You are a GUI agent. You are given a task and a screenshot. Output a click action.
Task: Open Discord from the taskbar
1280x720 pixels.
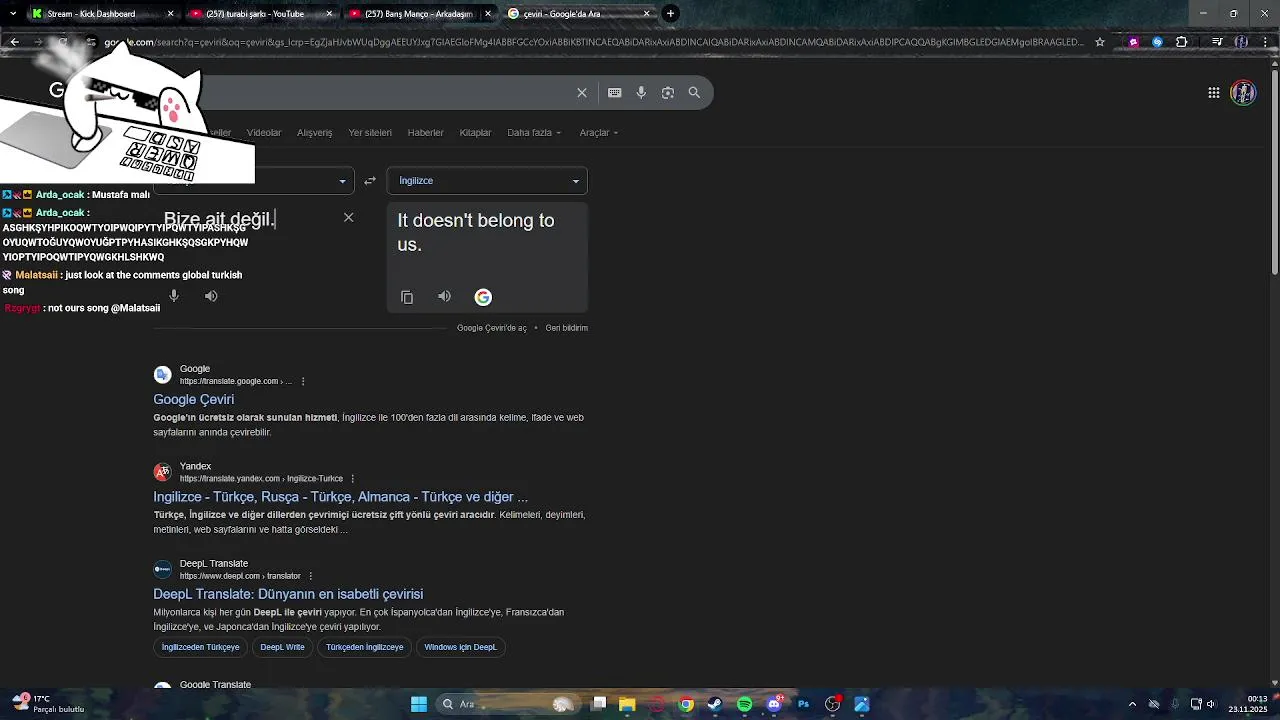coord(774,704)
